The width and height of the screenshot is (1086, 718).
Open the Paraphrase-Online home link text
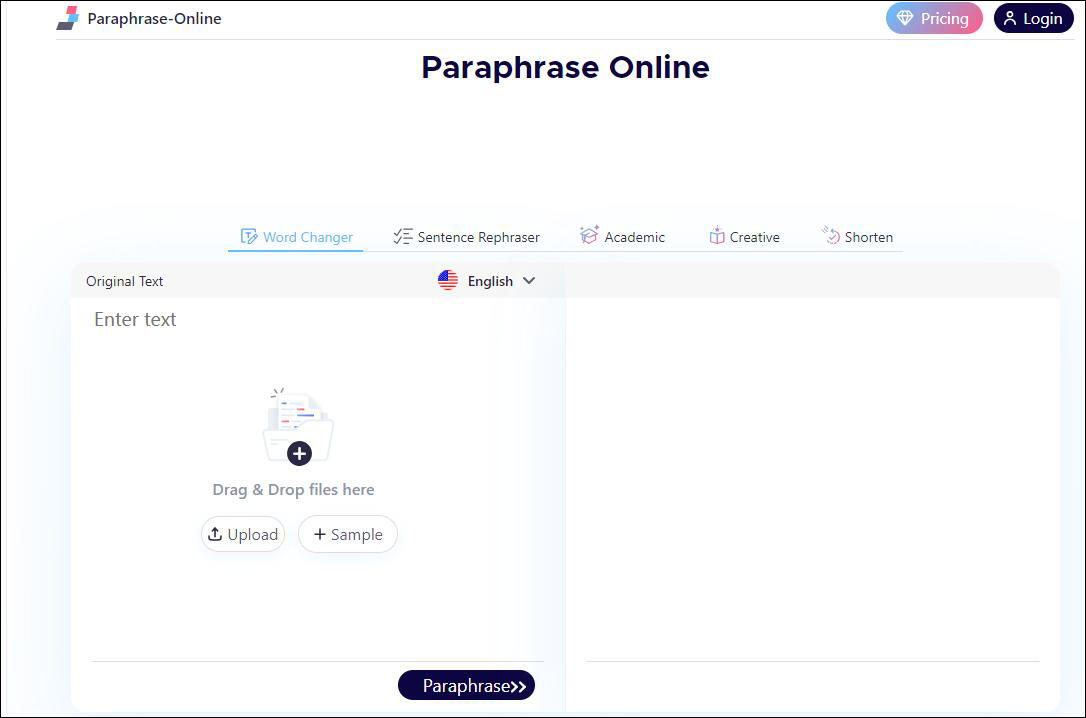[154, 19]
